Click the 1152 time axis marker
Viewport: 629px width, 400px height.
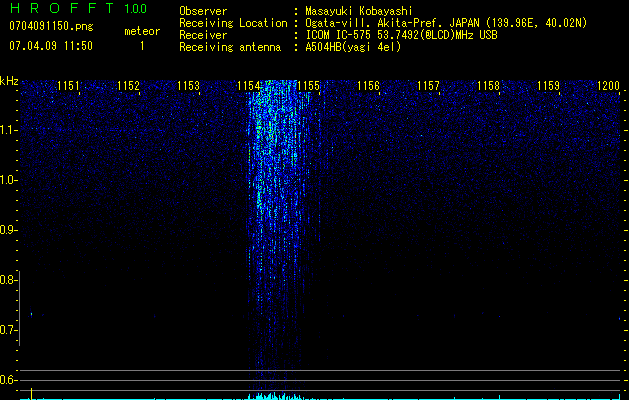point(128,86)
